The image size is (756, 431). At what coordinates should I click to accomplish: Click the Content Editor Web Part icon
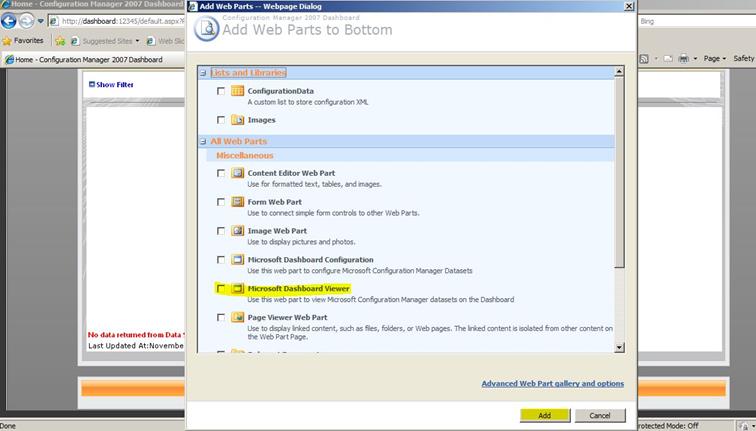(237, 173)
